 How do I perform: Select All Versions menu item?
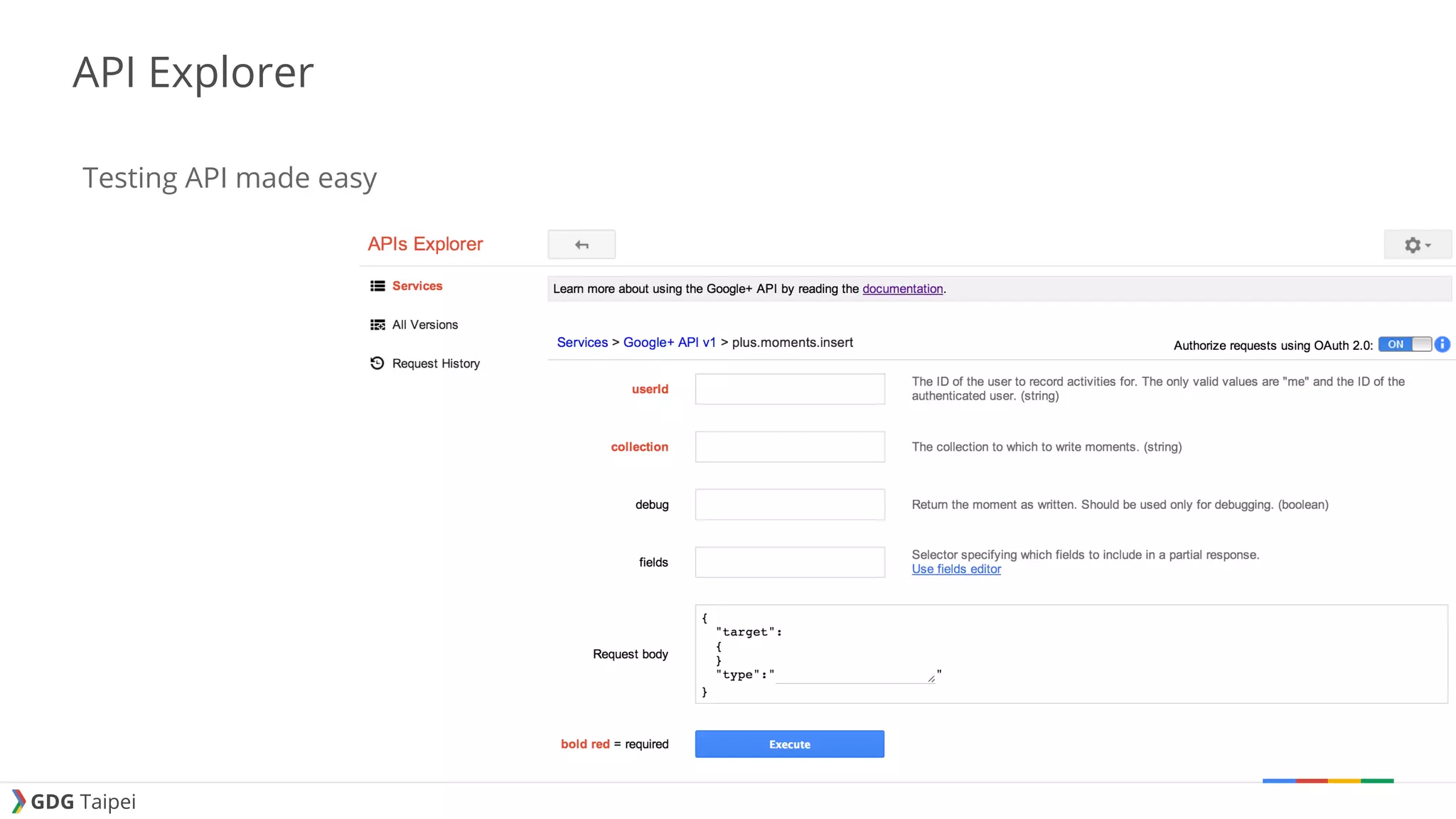425,325
